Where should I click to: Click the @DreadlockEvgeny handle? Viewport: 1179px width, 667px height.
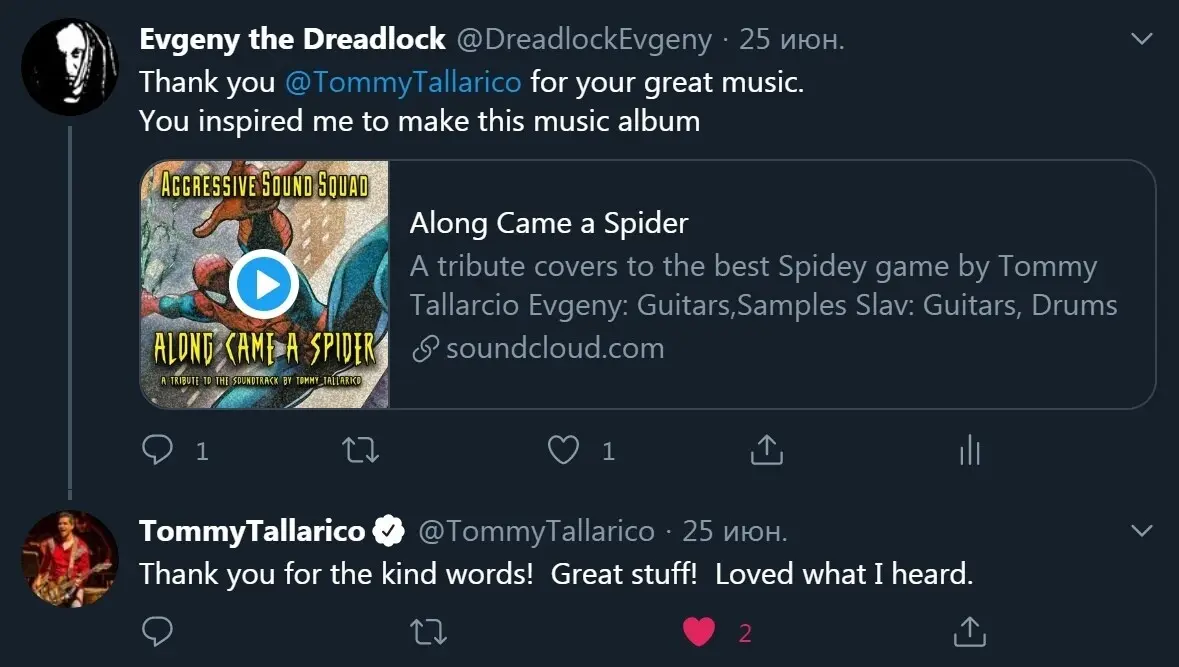pyautogui.click(x=584, y=40)
